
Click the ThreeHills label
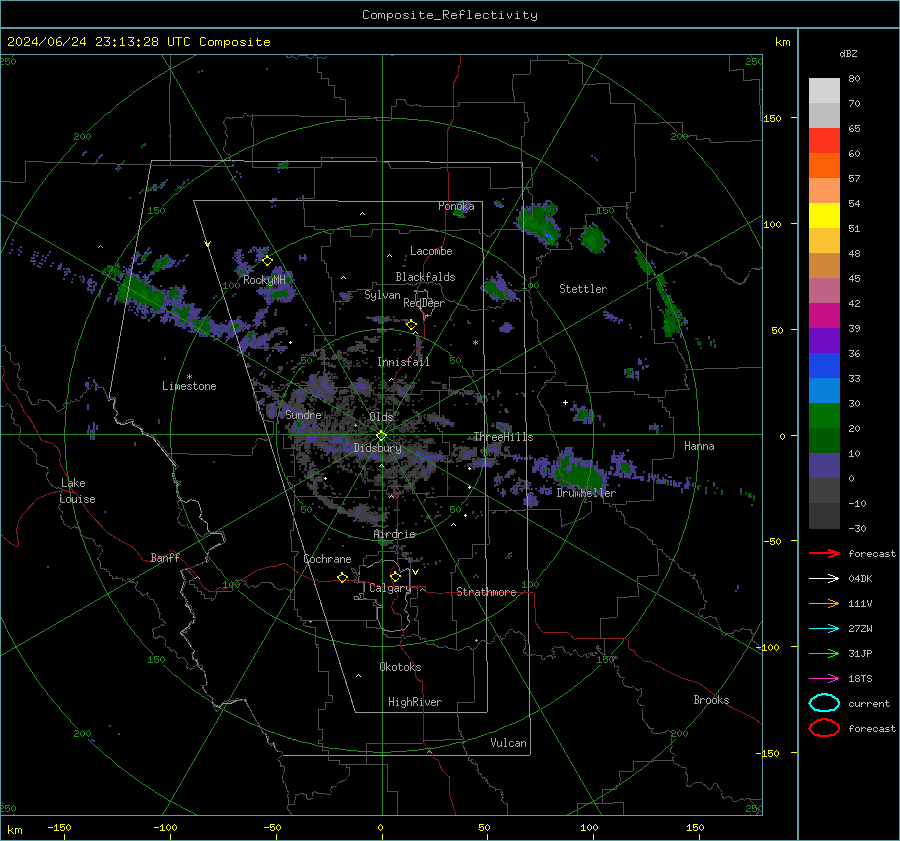pos(503,437)
